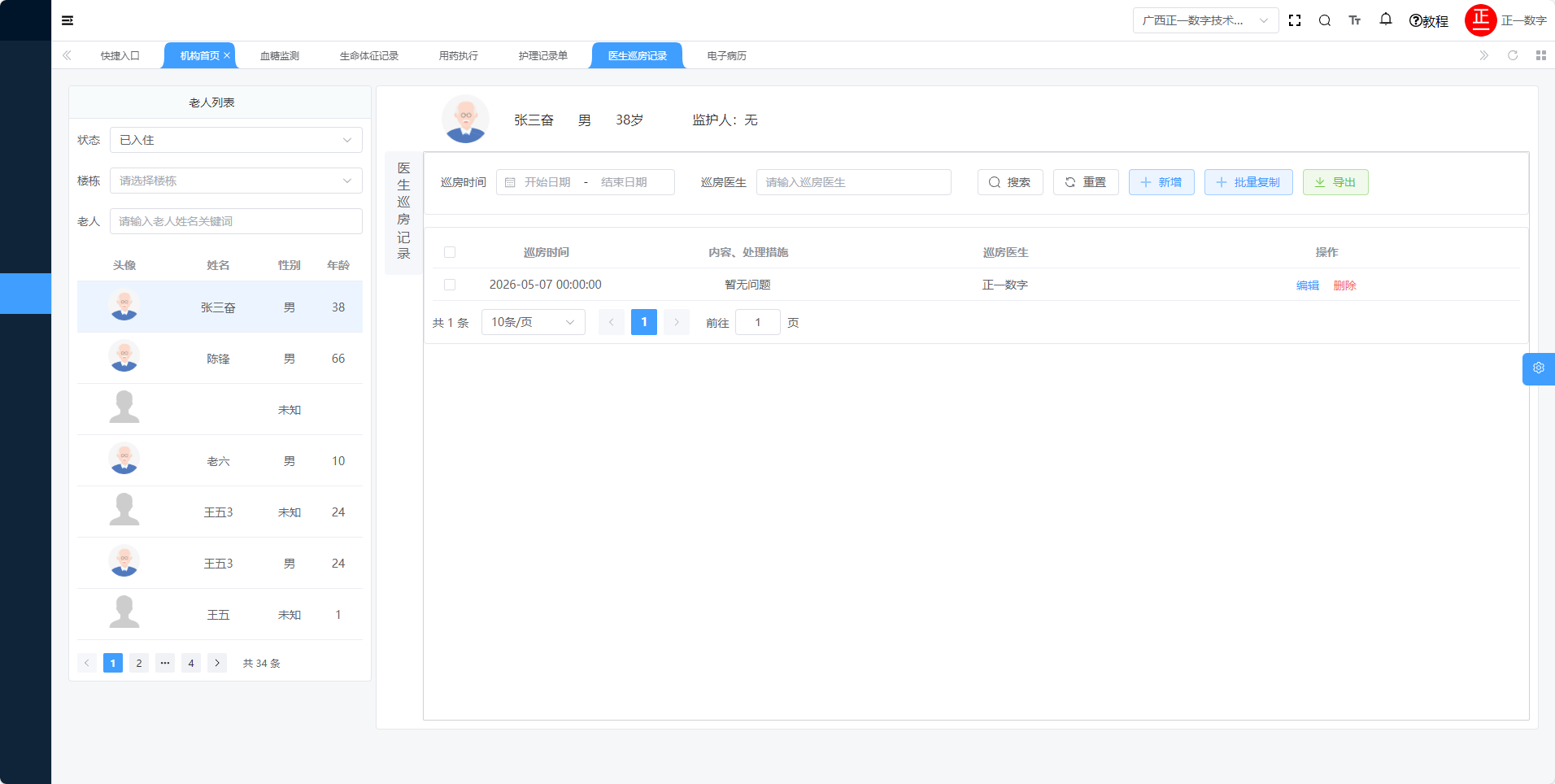Open the 楼栋 building dropdown
The width and height of the screenshot is (1555, 784).
click(x=236, y=181)
